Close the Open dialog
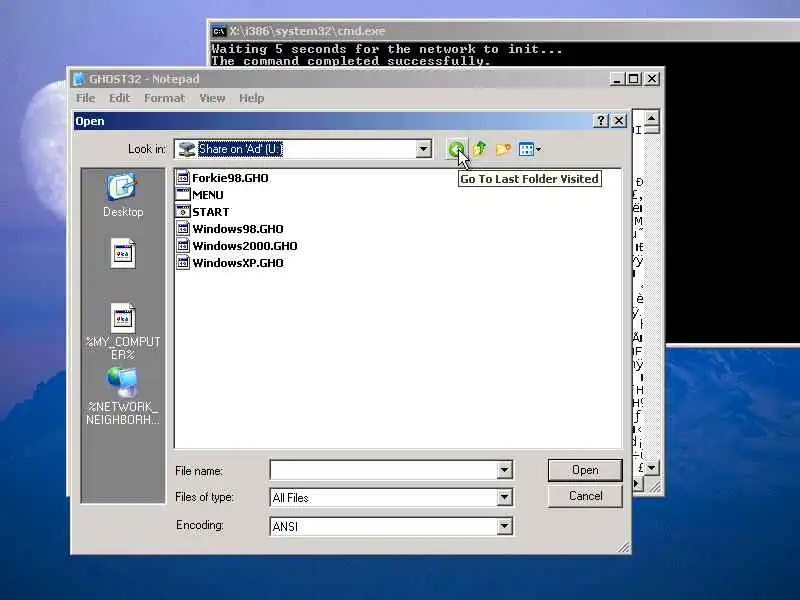The height and width of the screenshot is (600, 800). point(619,121)
